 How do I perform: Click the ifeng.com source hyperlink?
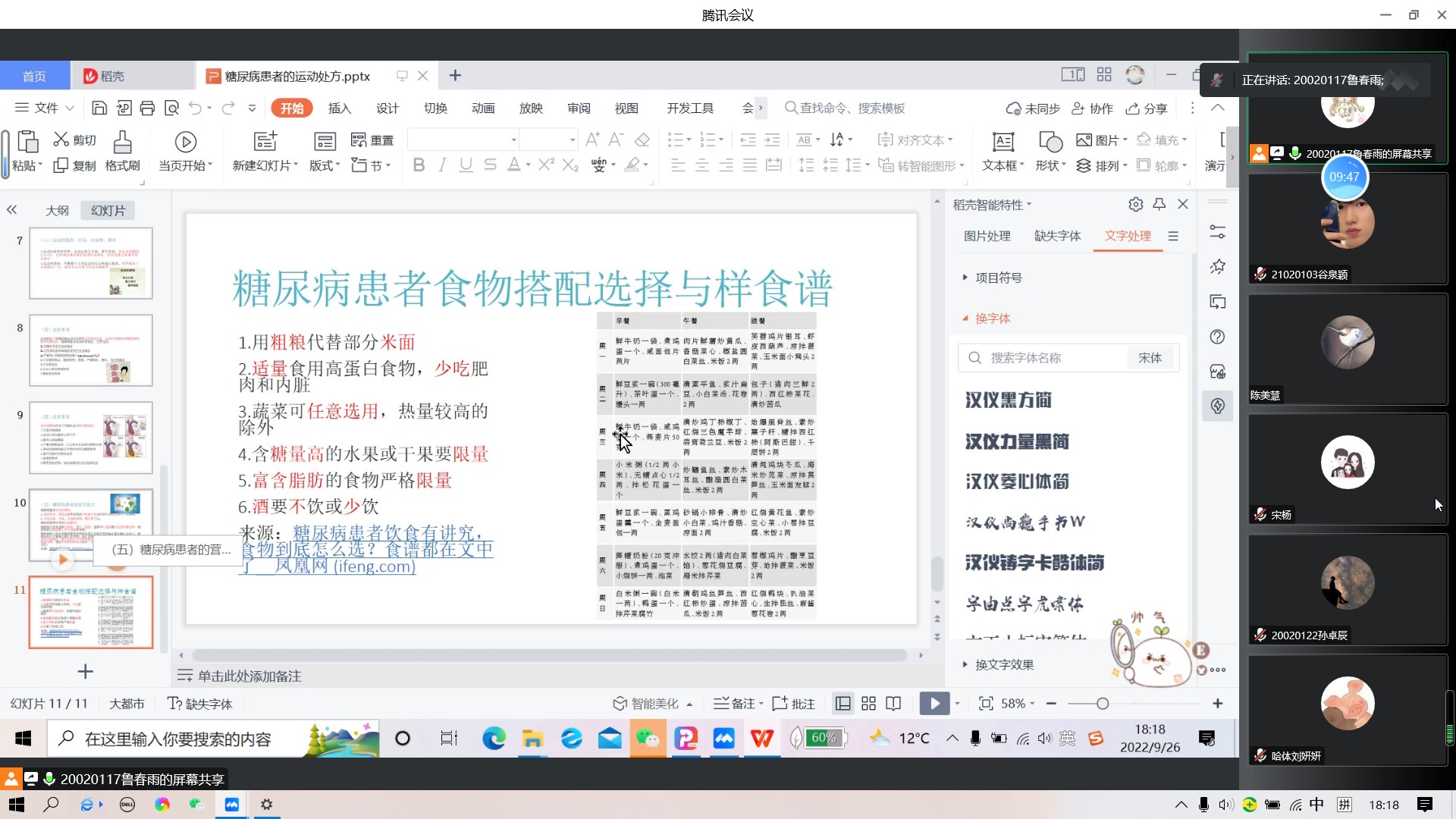click(366, 550)
